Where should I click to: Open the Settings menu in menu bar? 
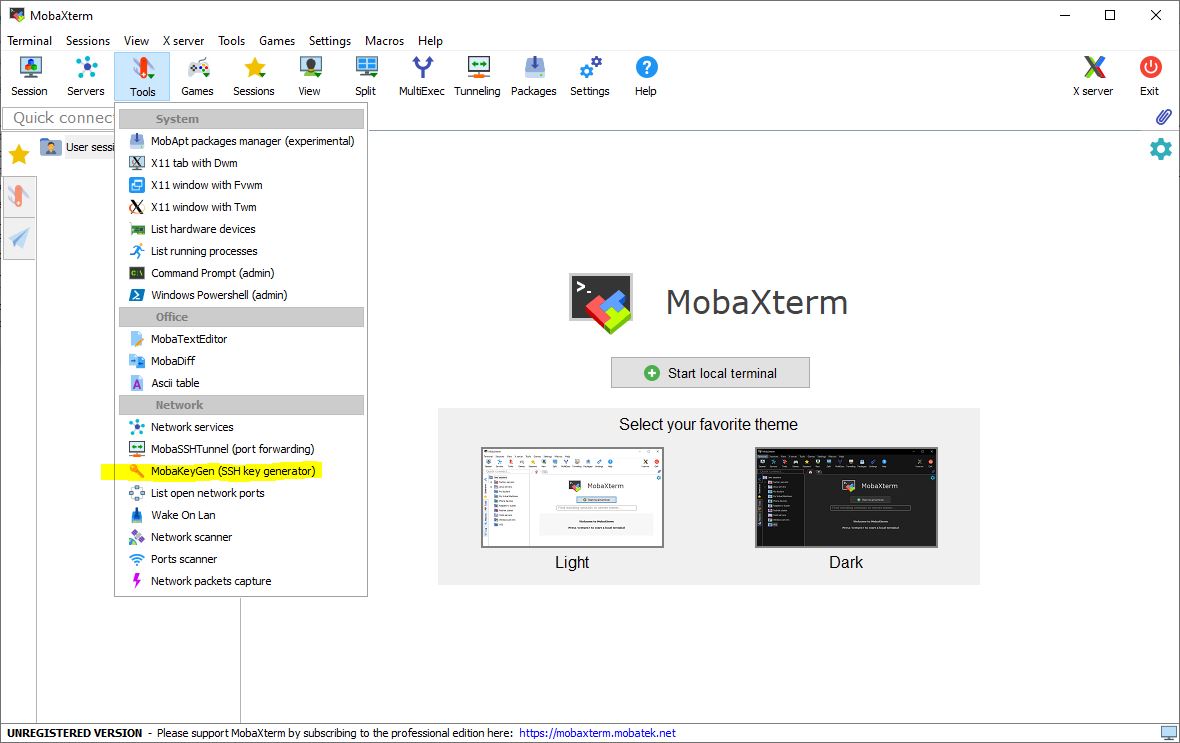(x=330, y=41)
